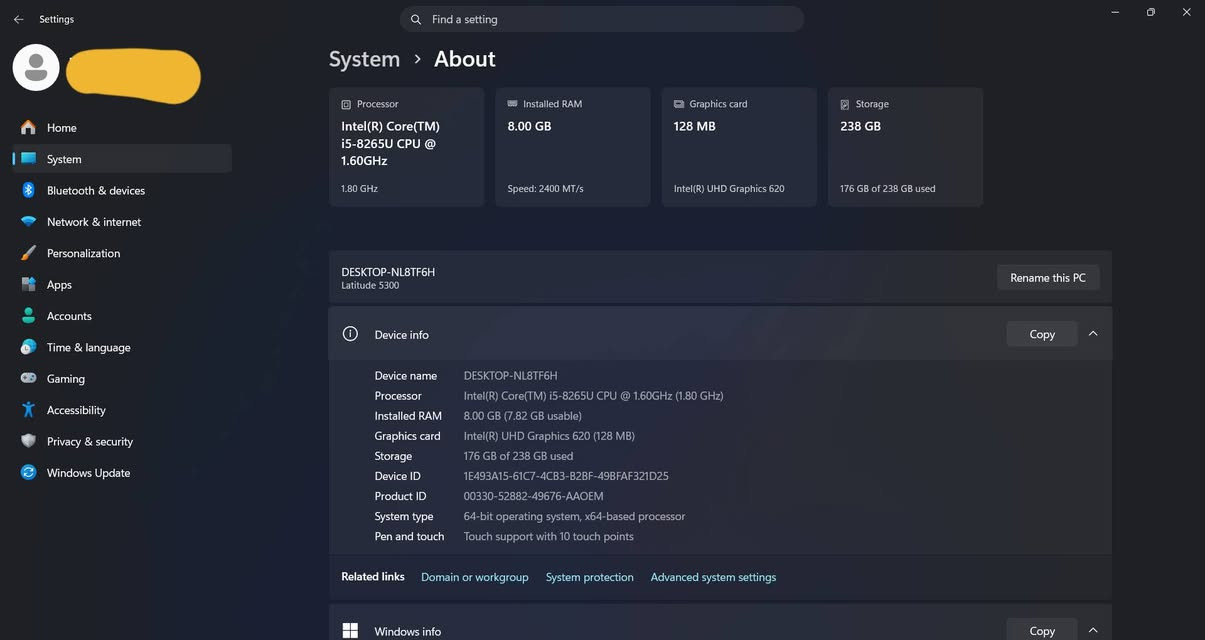Screen dimensions: 1205x640
Task: Click the Find a setting search box
Action: (x=602, y=19)
